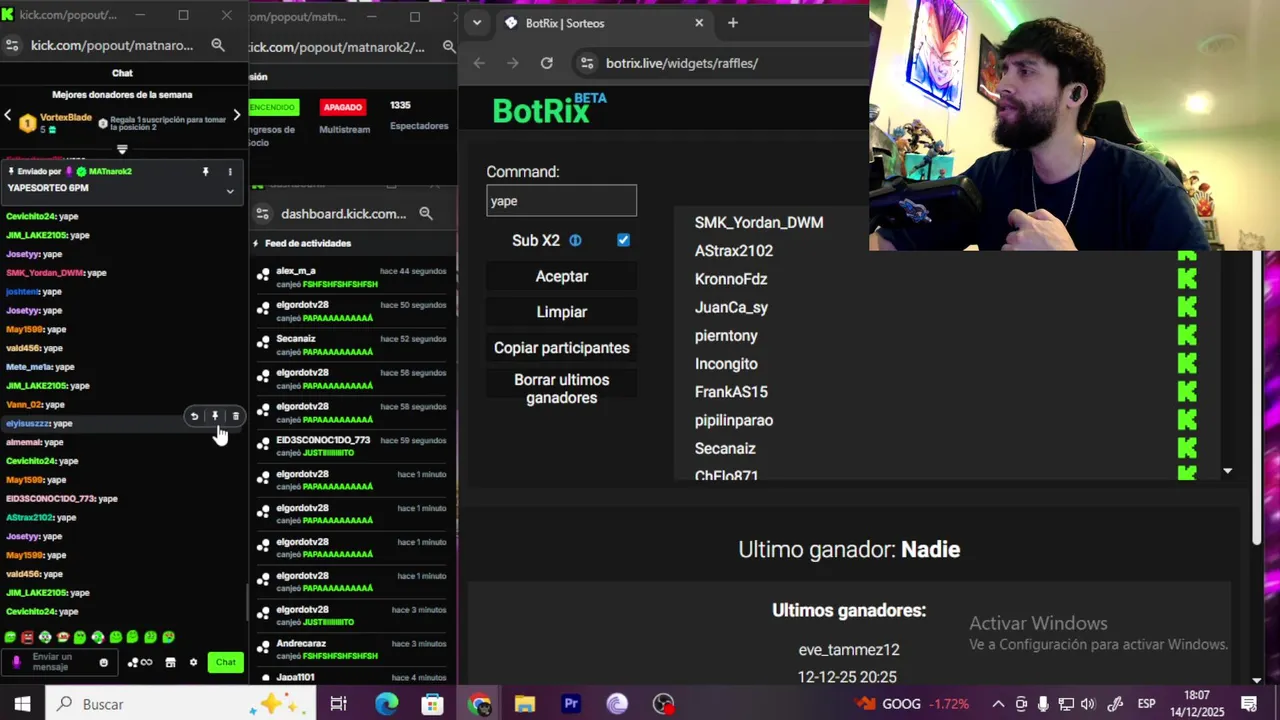Pin elyisuszzz's chat message

[x=215, y=416]
